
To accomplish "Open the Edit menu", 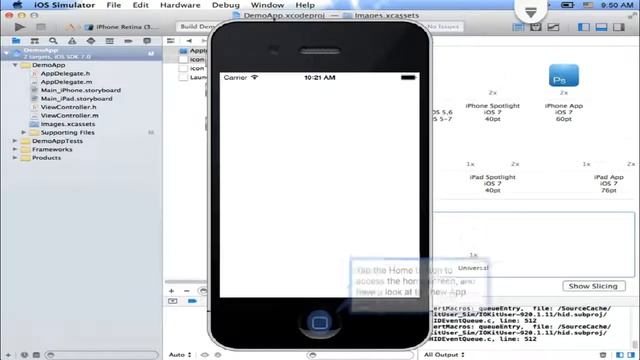I will tap(140, 5).
